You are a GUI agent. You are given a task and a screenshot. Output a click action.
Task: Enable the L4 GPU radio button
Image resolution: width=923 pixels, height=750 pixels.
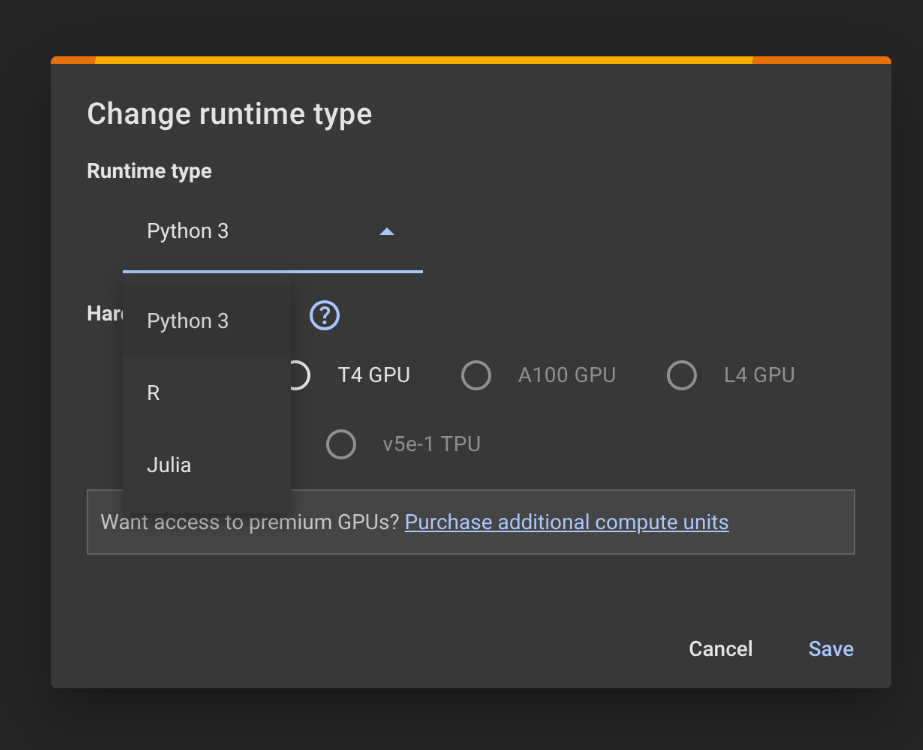(x=682, y=376)
